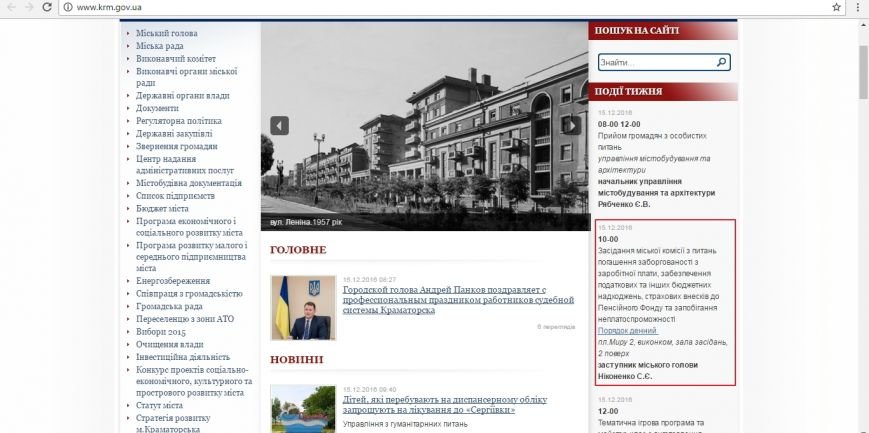Open Міська рада menu item
869x433 pixels.
[160, 46]
